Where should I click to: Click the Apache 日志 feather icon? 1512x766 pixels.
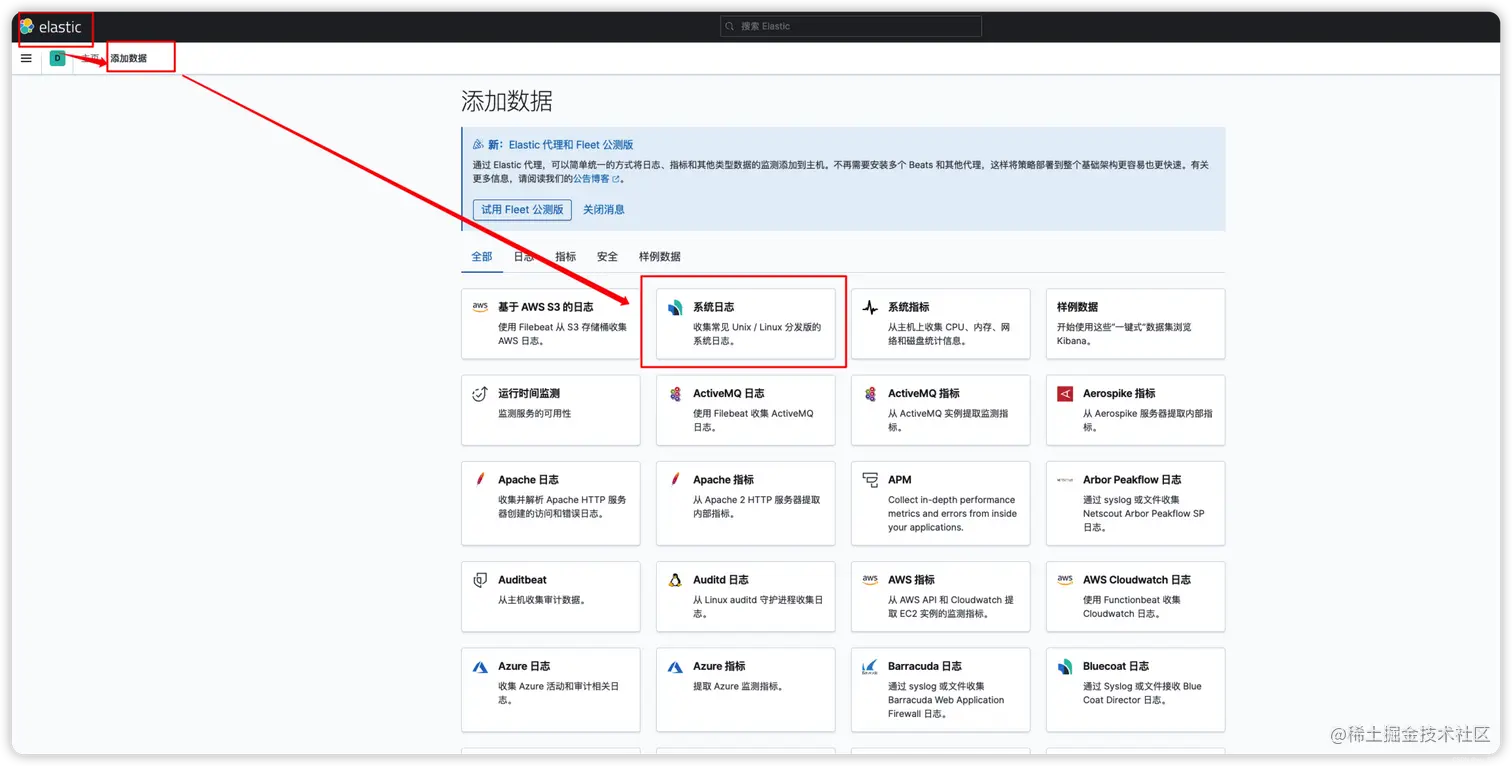click(480, 479)
